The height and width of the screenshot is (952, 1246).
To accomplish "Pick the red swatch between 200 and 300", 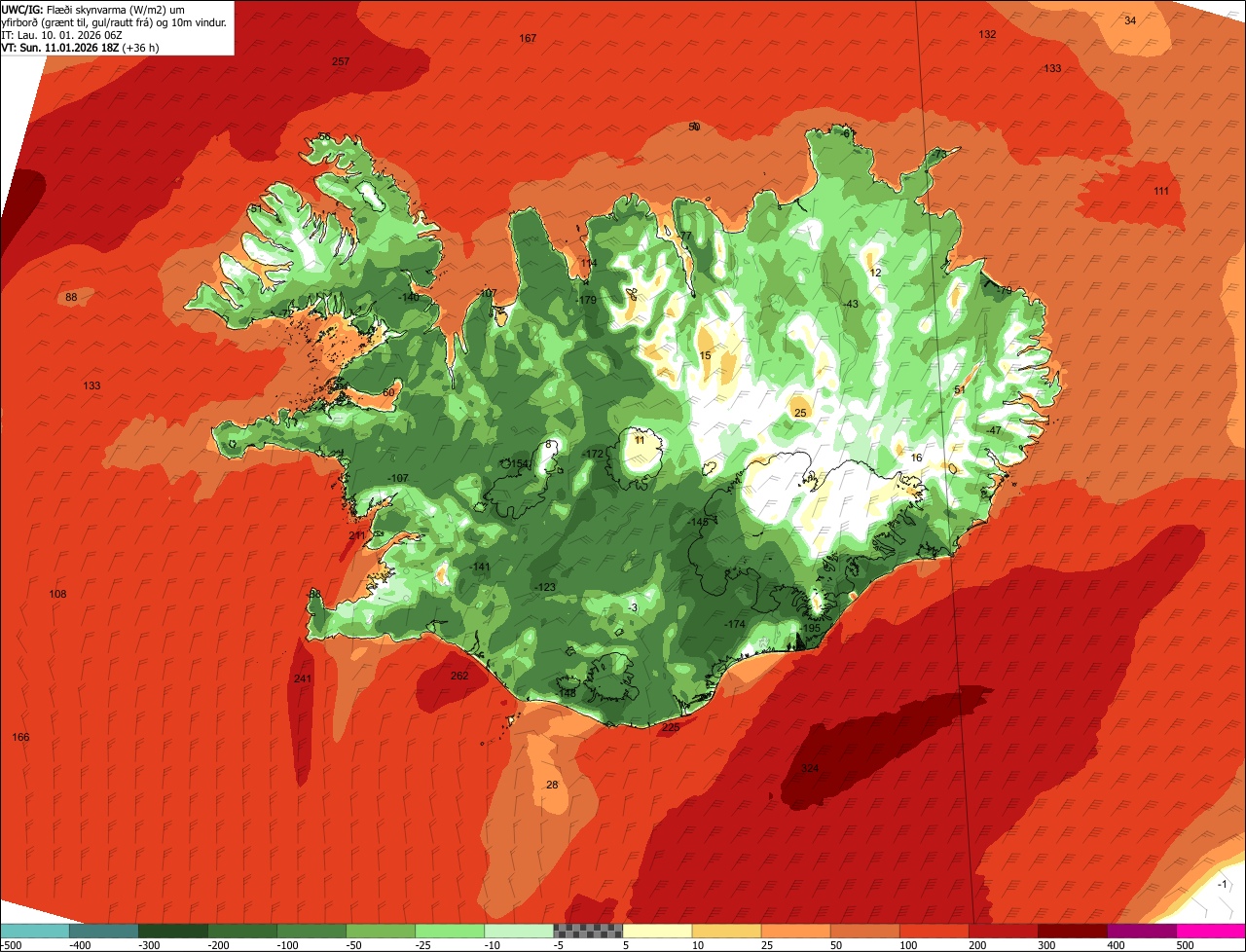I will click(1003, 931).
